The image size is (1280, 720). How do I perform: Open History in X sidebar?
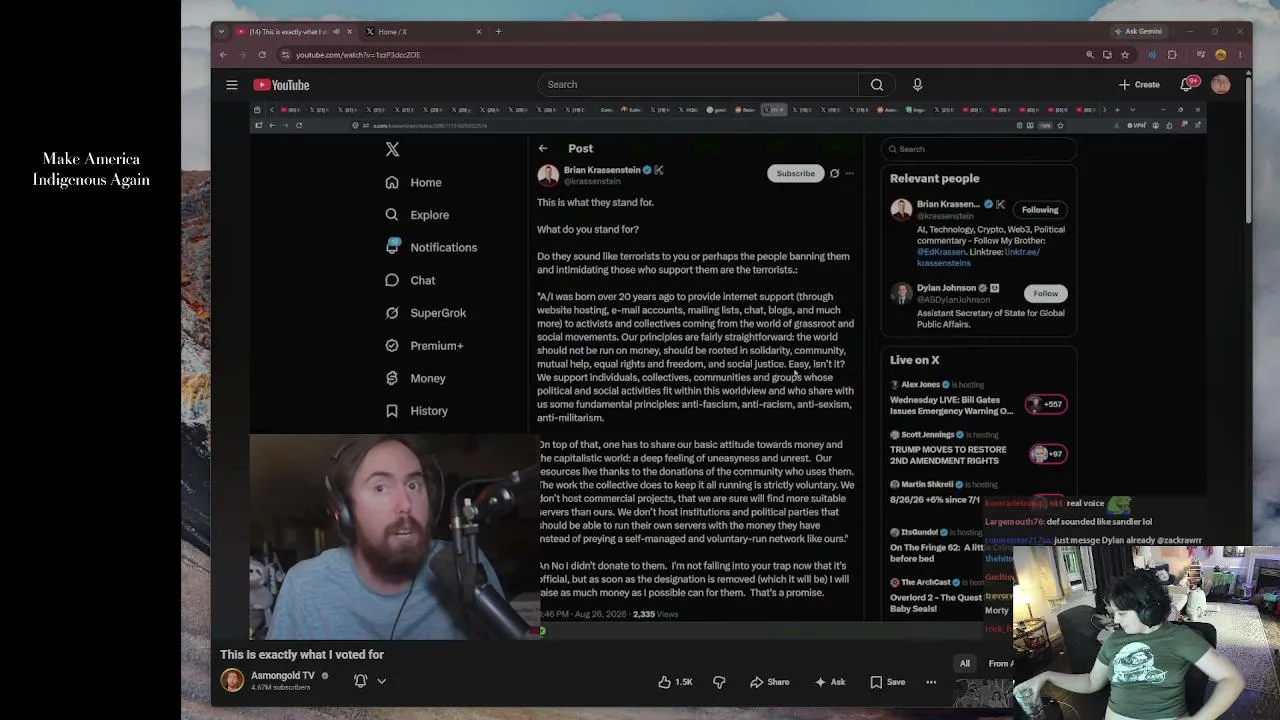(416, 411)
